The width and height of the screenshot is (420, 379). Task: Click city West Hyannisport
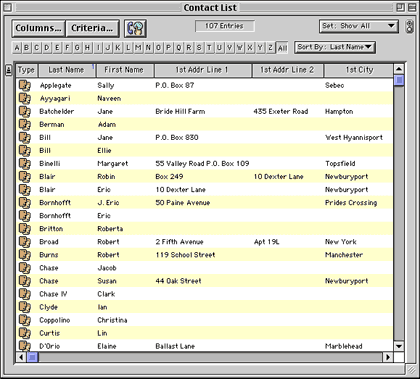[354, 137]
